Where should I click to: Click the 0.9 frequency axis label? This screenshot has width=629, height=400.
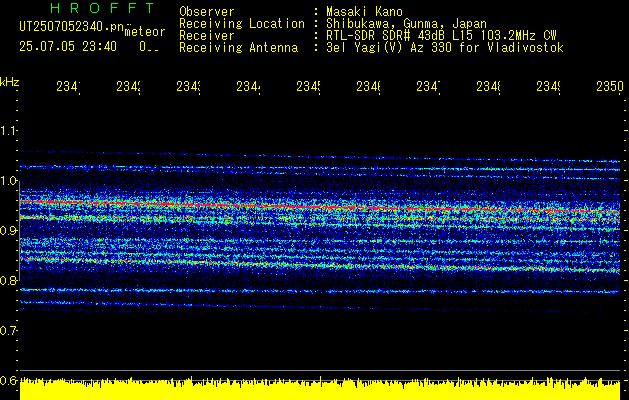(8, 230)
